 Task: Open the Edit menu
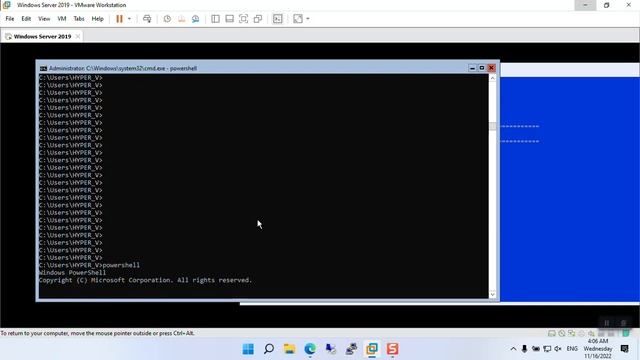point(26,19)
